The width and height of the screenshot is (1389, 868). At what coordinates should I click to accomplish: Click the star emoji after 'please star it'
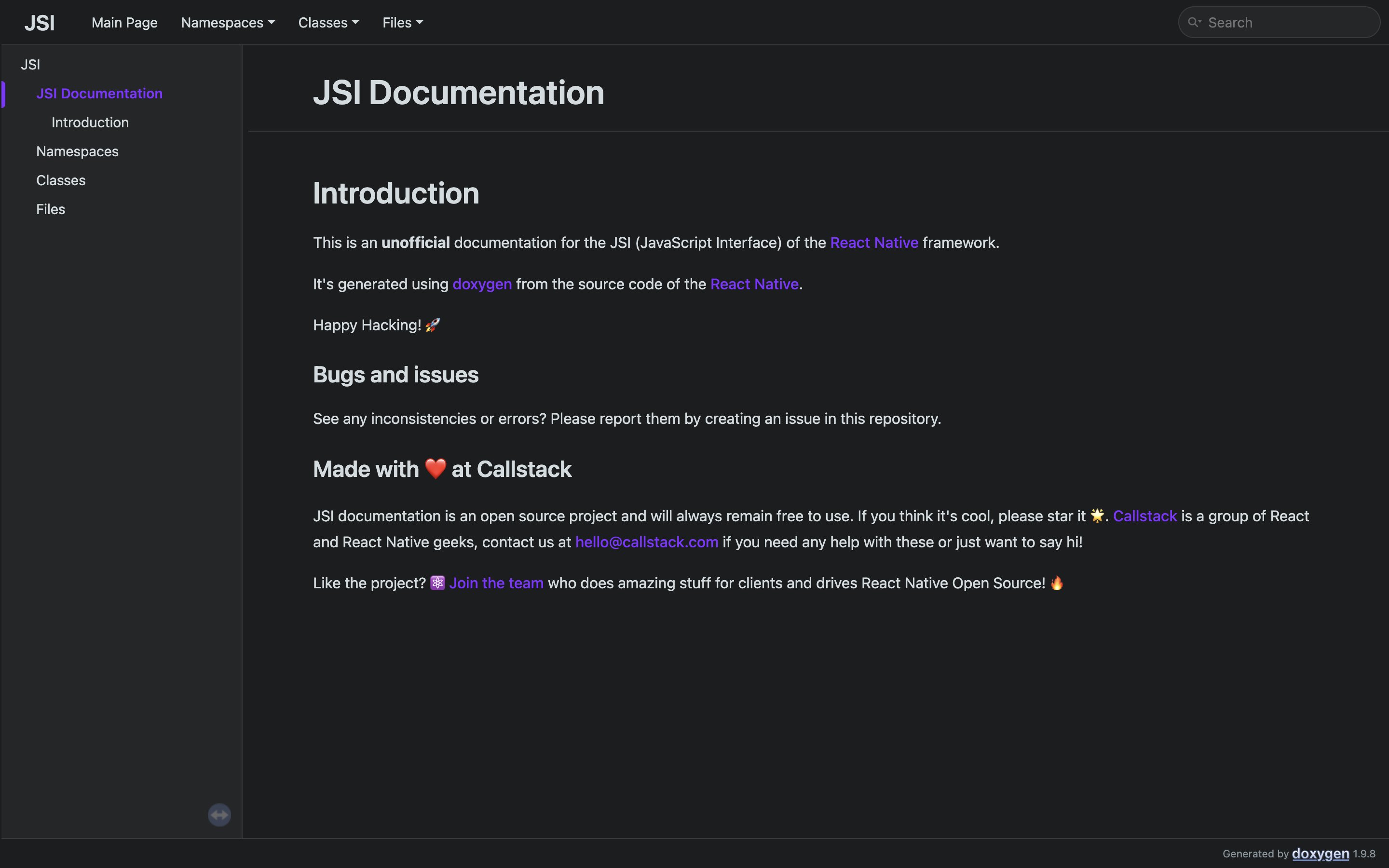[x=1097, y=515]
